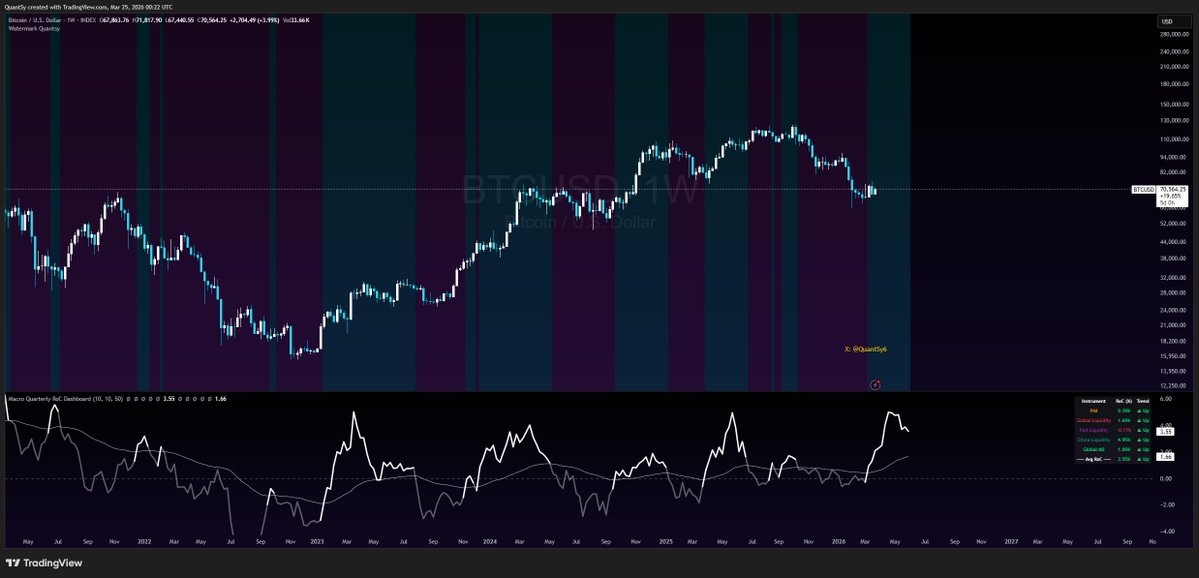
Task: Click the Trend column header
Action: tap(1143, 401)
